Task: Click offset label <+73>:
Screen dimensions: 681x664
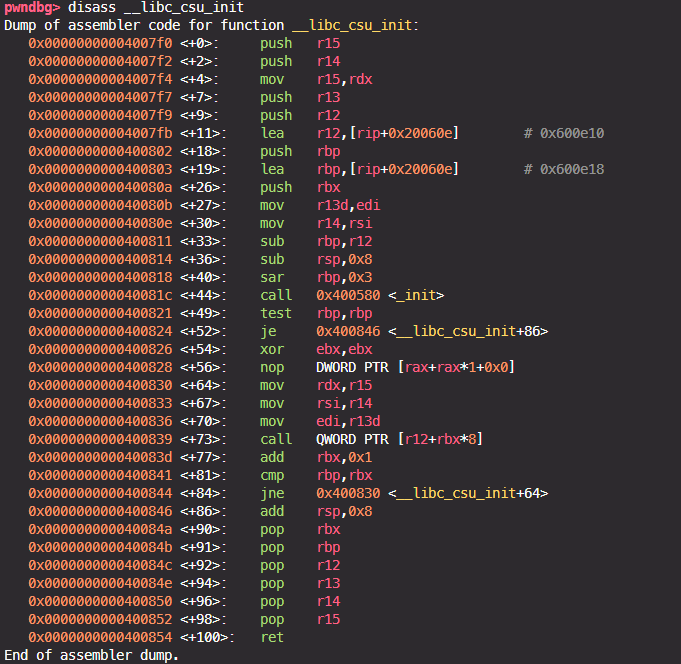Action: (x=203, y=439)
